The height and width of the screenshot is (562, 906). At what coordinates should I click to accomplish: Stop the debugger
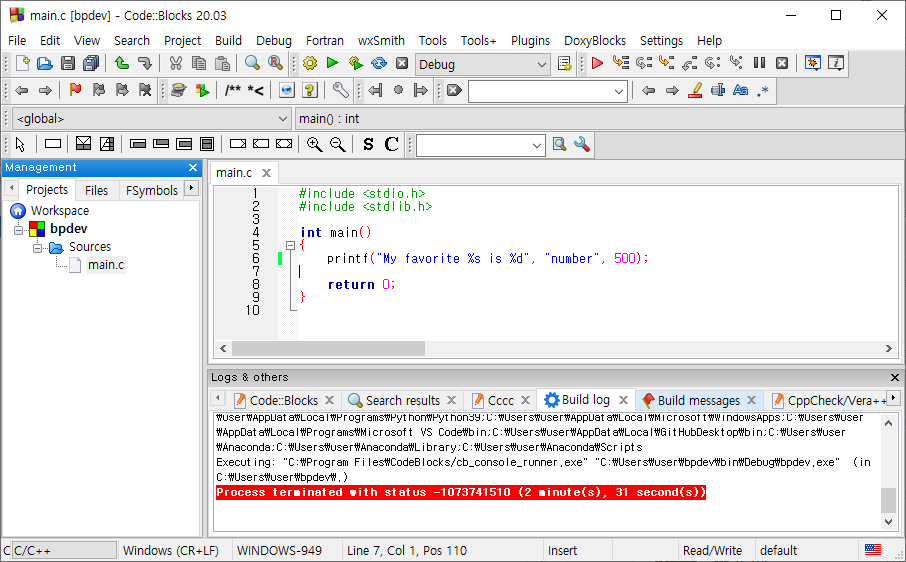pyautogui.click(x=782, y=63)
